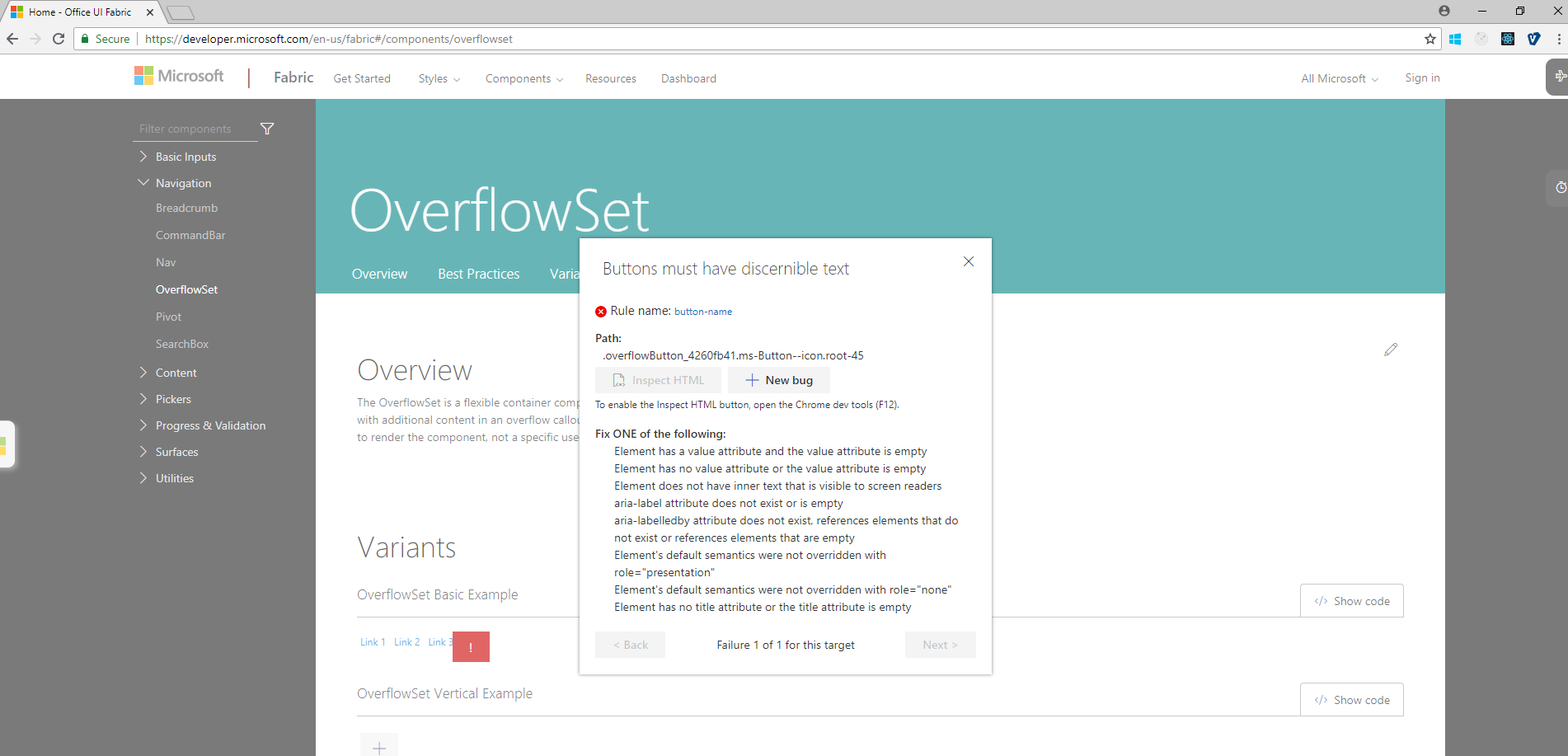Open the Dashboard menu item
This screenshot has width=1568, height=756.
tap(688, 77)
